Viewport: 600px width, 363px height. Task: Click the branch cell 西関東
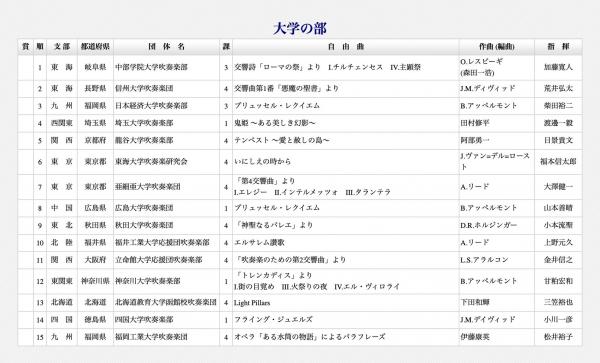62,123
